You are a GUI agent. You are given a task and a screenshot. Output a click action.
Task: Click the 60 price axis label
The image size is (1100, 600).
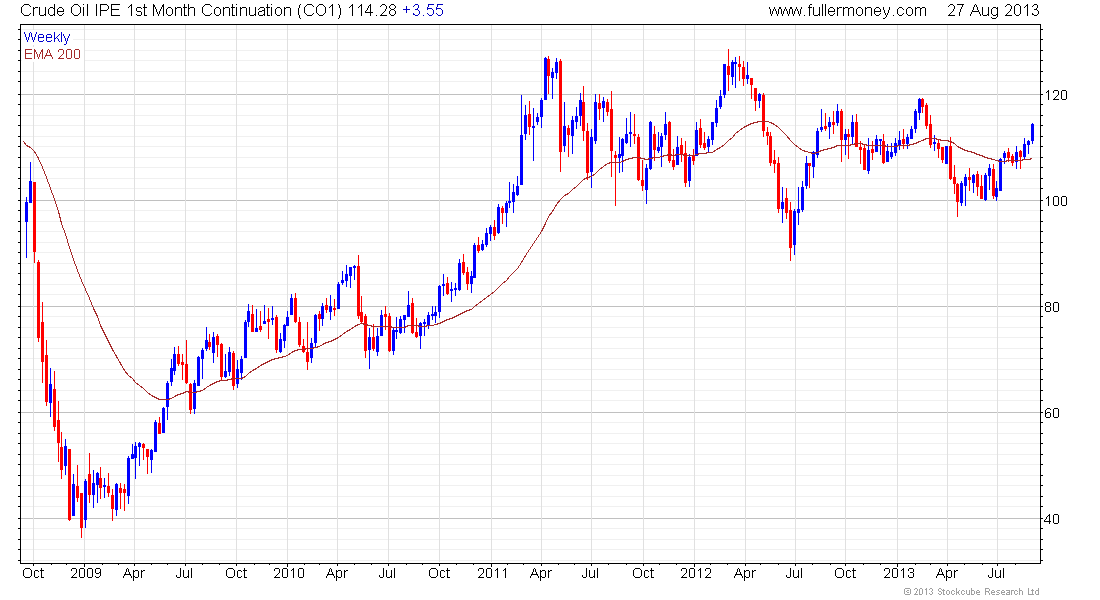pos(1052,413)
